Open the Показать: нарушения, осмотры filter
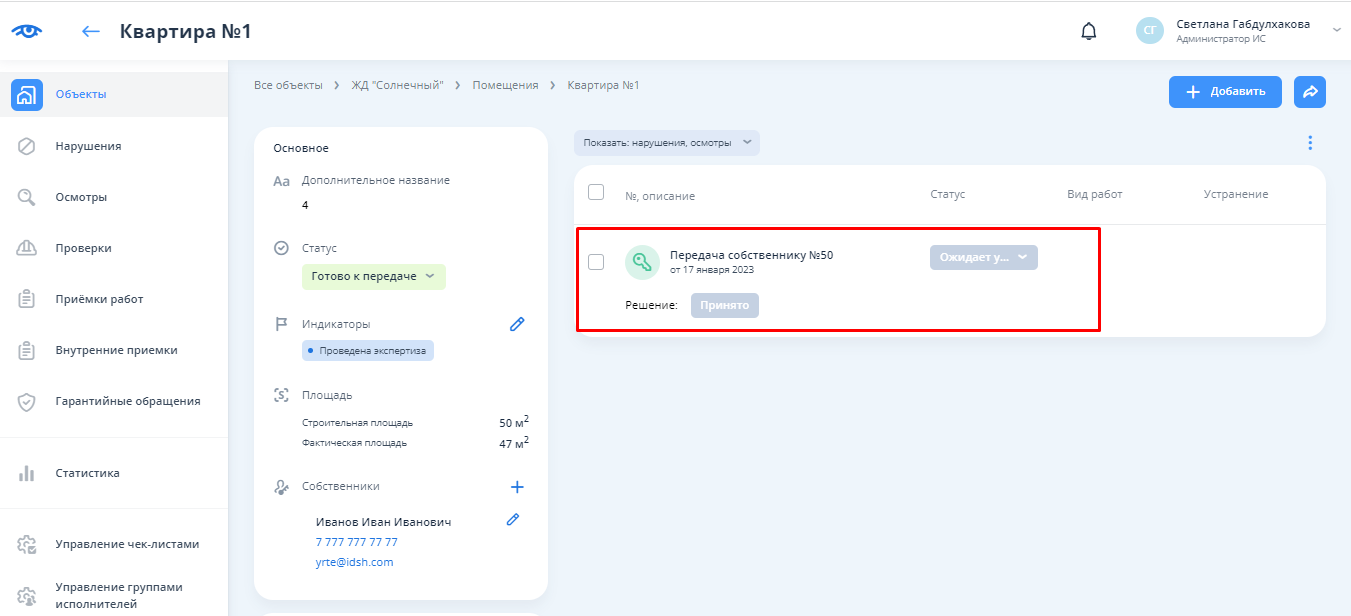This screenshot has width=1351, height=616. pyautogui.click(x=666, y=143)
